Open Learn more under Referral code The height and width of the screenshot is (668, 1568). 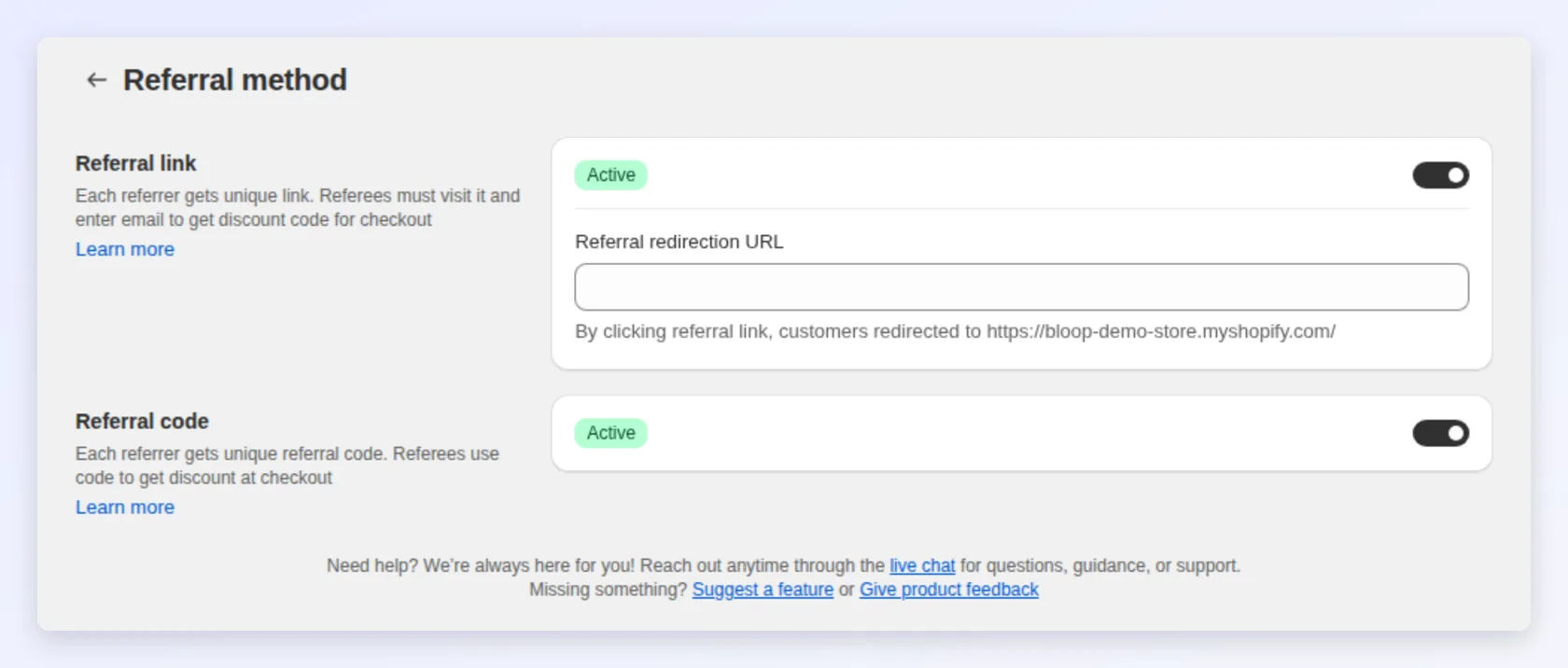[x=125, y=508]
